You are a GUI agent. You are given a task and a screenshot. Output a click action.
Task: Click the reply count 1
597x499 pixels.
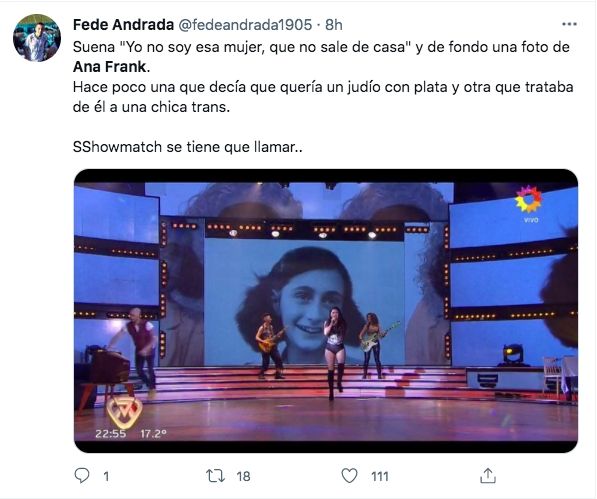(106, 476)
